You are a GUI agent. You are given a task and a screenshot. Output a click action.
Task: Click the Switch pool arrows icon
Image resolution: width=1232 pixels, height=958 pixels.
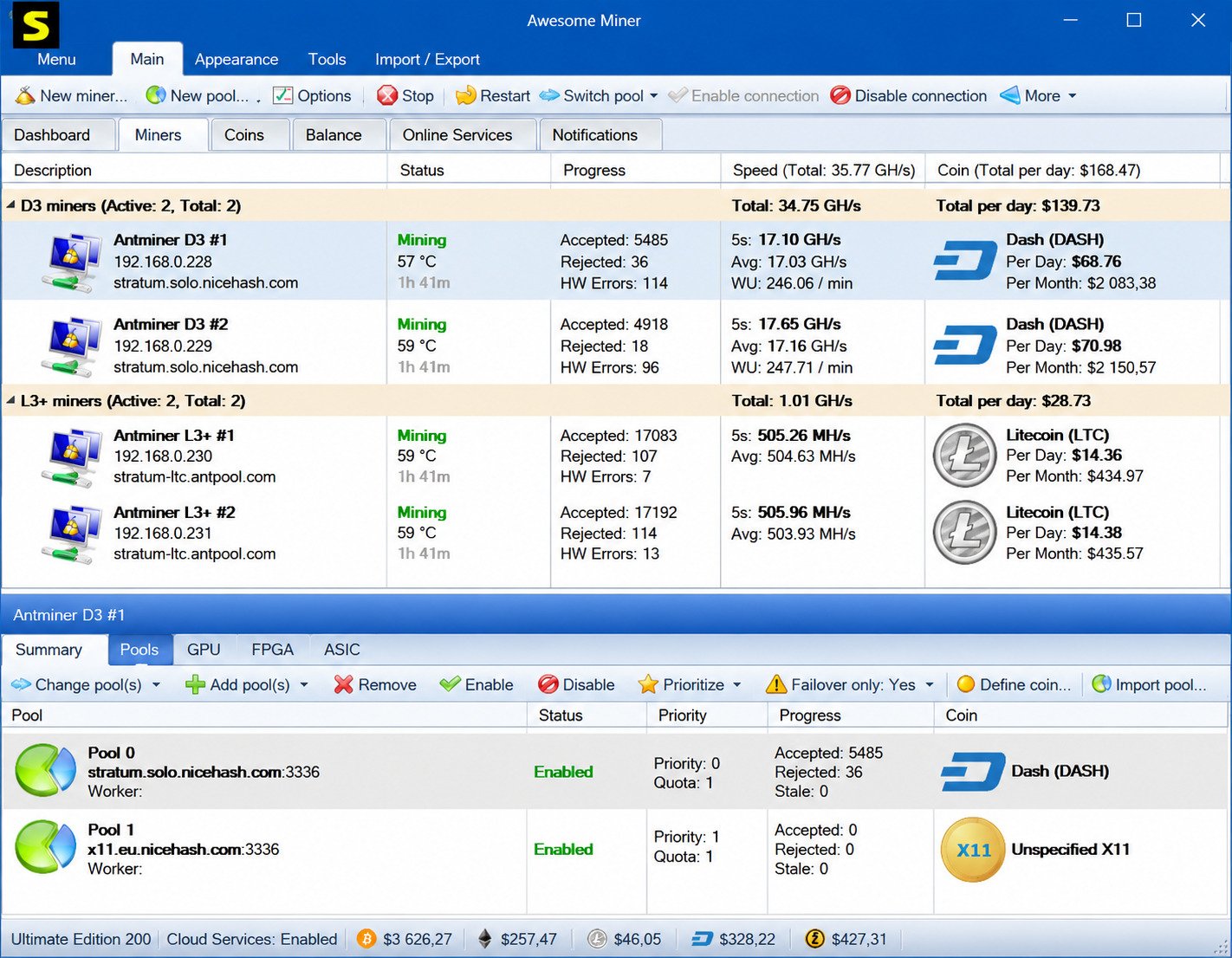pyautogui.click(x=549, y=95)
